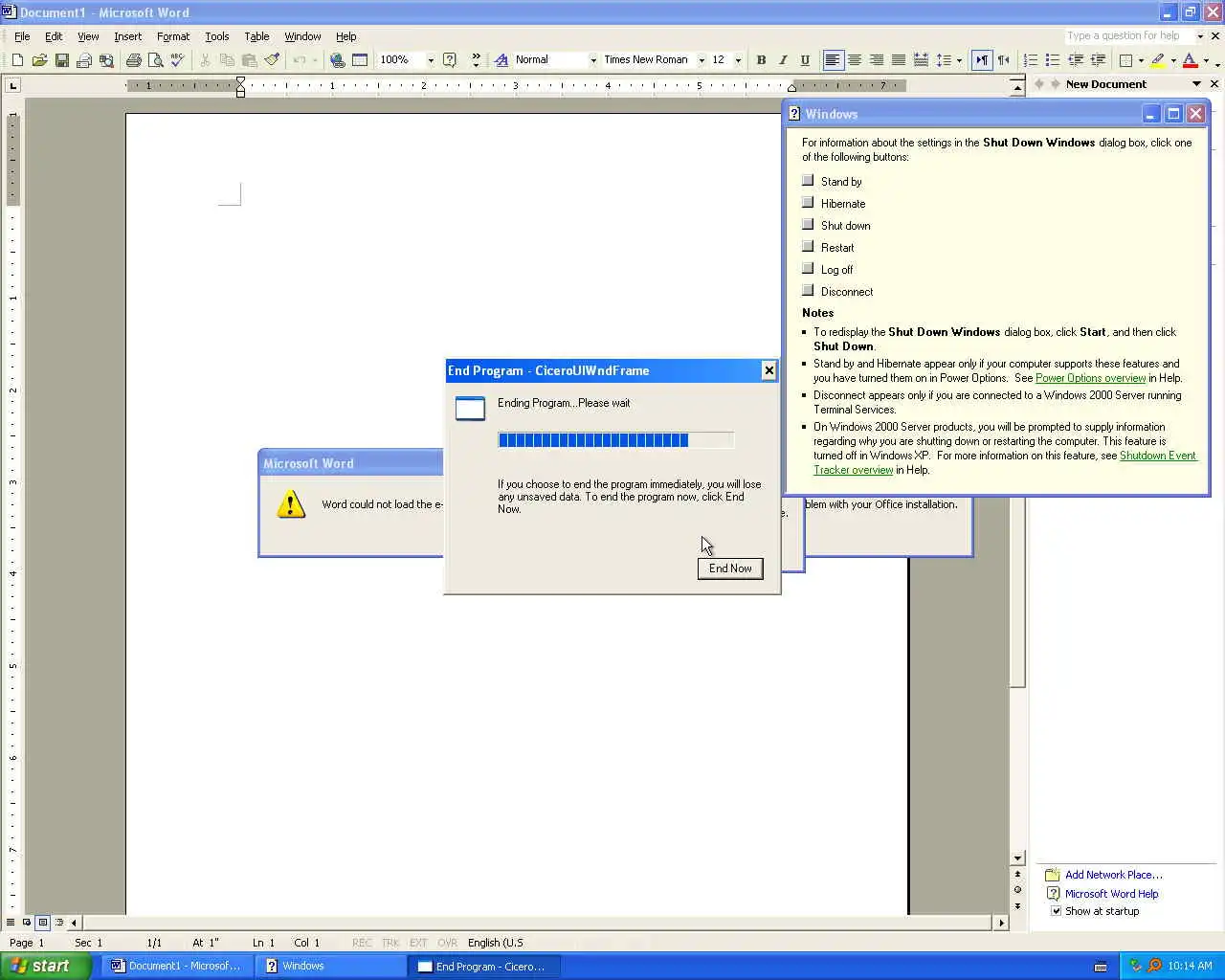Viewport: 1225px width, 980px height.
Task: Open the Styles and Formatting pane icon
Action: pyautogui.click(x=501, y=59)
